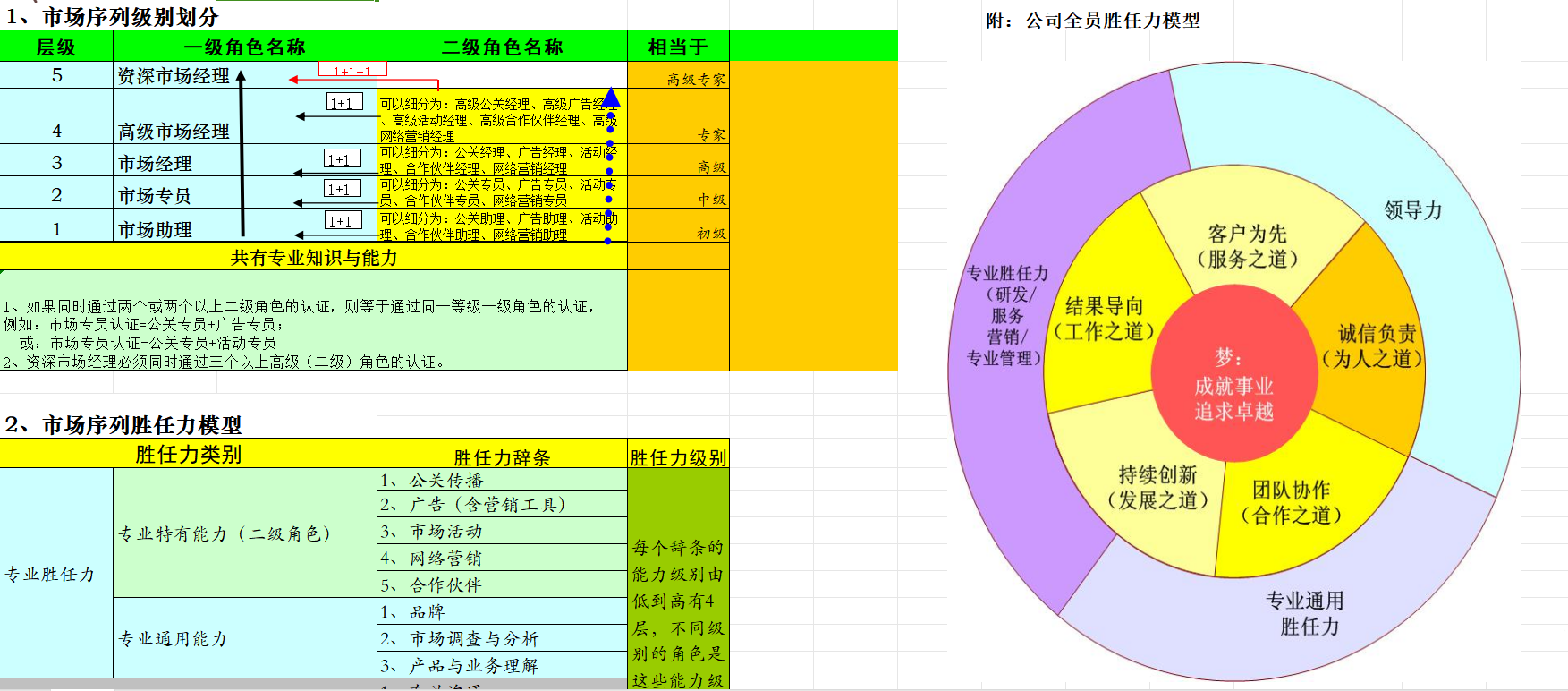The height and width of the screenshot is (691, 1568).
Task: Select the 胜任力类别 header cell
Action: 188,454
